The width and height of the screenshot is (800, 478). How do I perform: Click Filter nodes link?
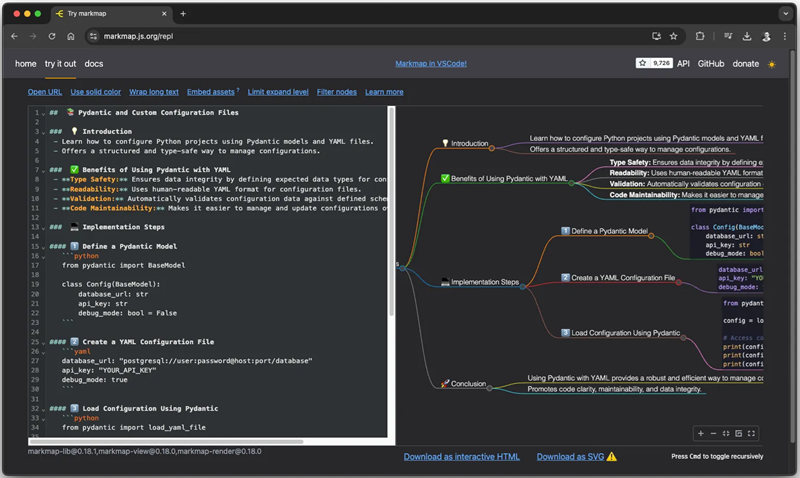point(337,92)
